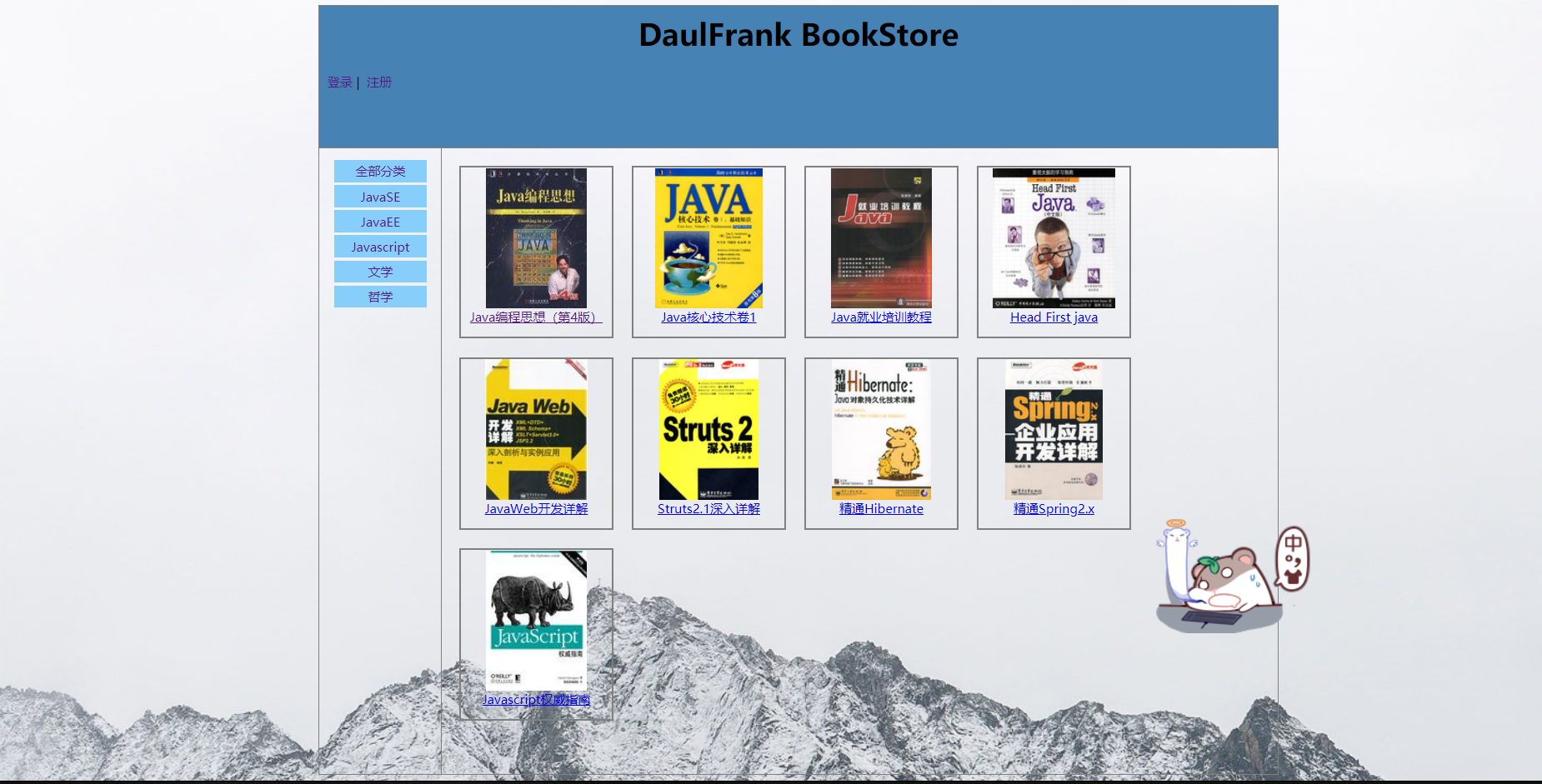Screen dimensions: 1542x784
Task: Click the 精通Spring book cover
Action: (x=1054, y=430)
